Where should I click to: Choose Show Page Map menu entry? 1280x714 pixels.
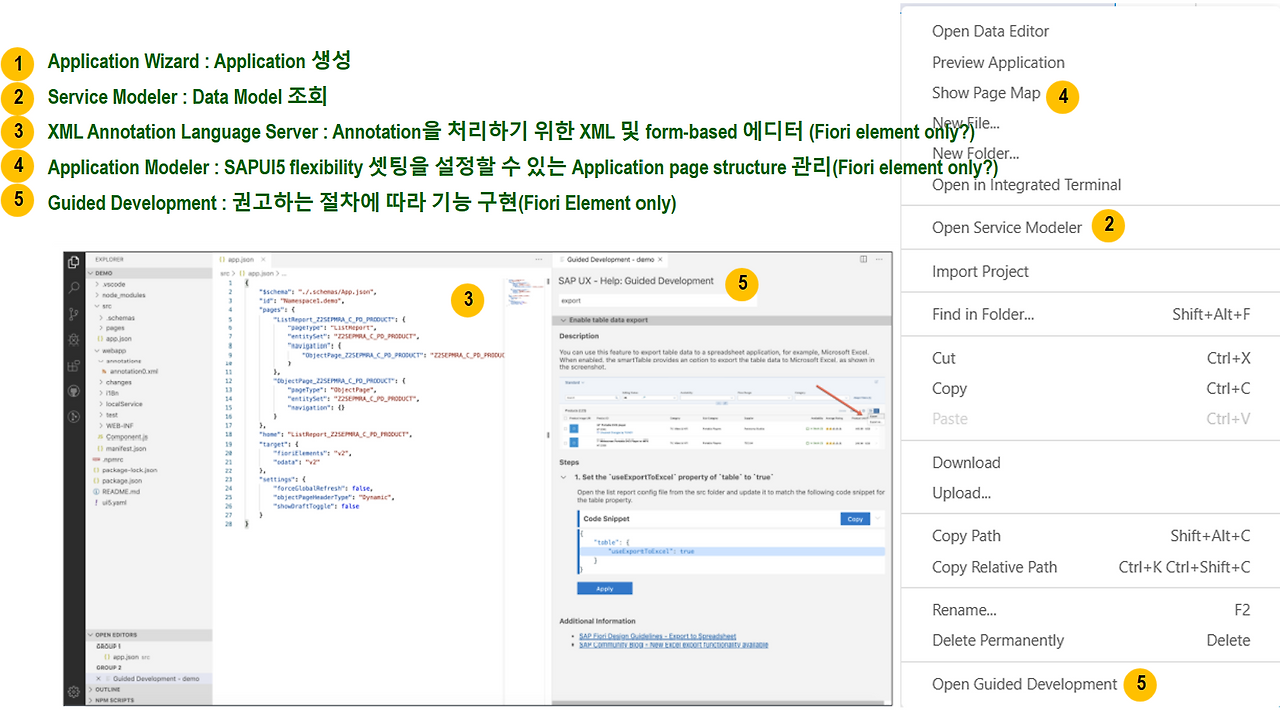(x=986, y=93)
